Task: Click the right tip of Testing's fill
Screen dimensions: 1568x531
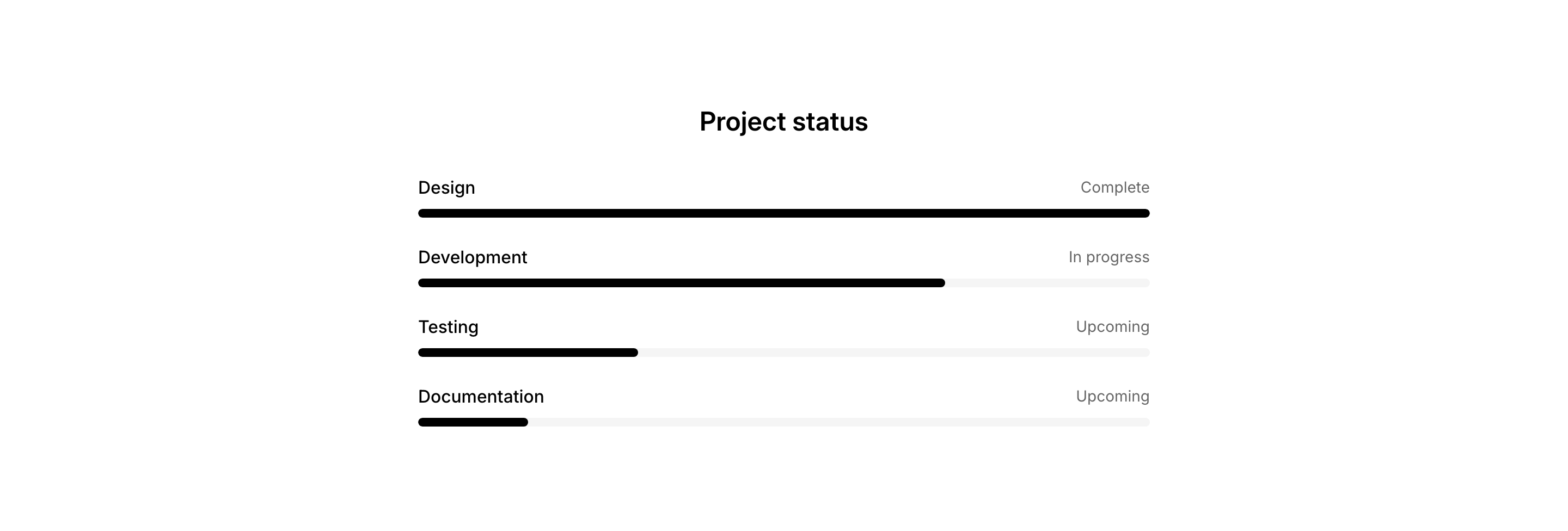Action: [x=634, y=353]
